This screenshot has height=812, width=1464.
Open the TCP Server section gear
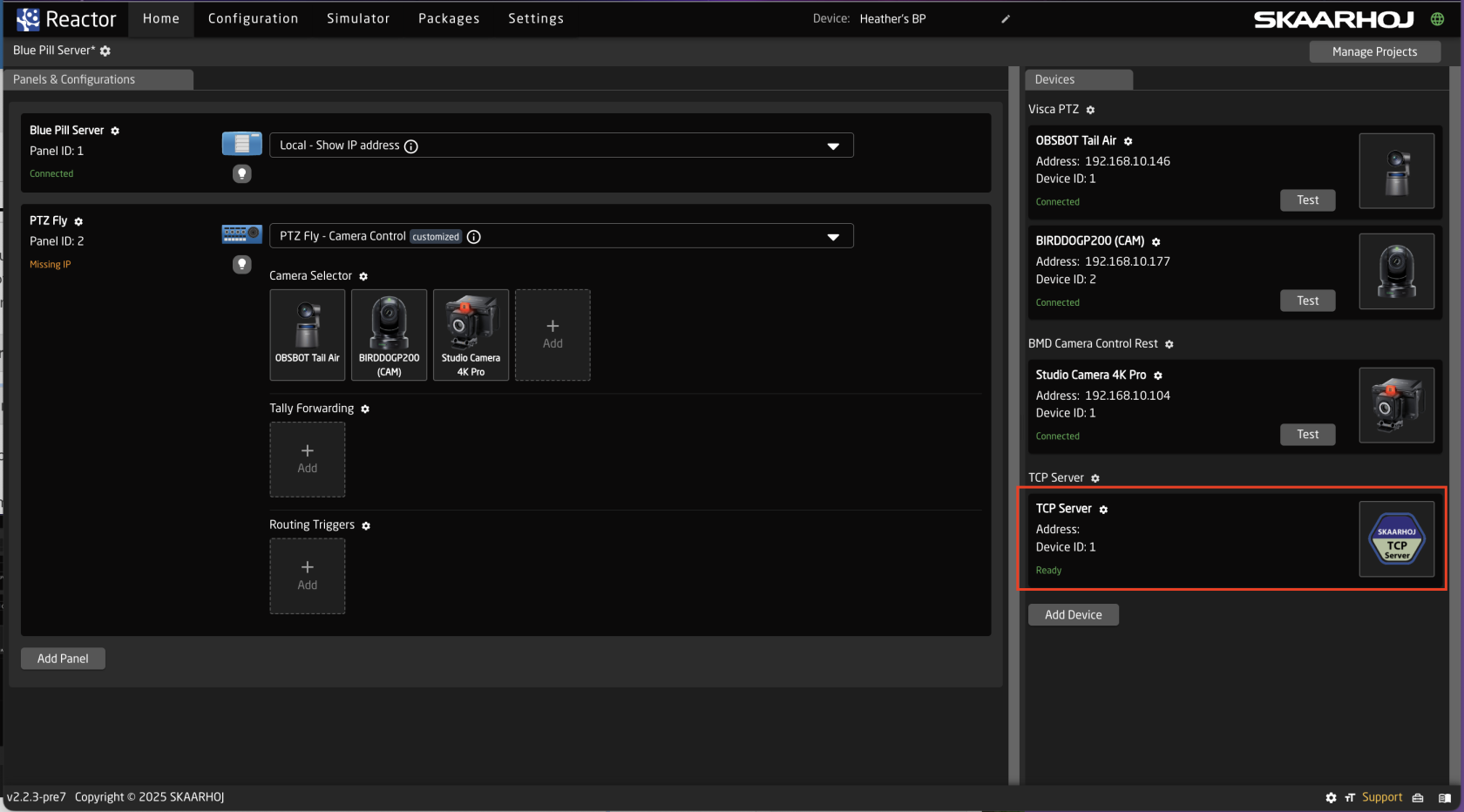pos(1095,477)
